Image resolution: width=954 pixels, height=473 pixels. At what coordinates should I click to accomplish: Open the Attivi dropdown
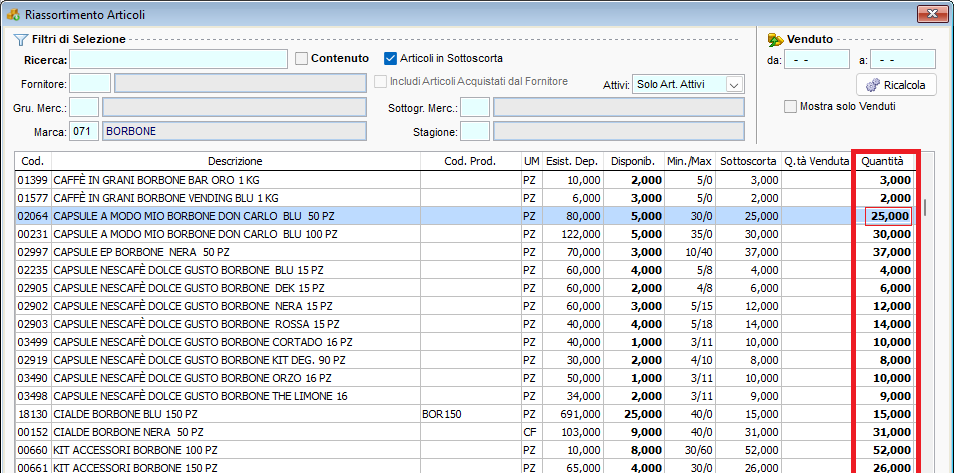(x=735, y=85)
